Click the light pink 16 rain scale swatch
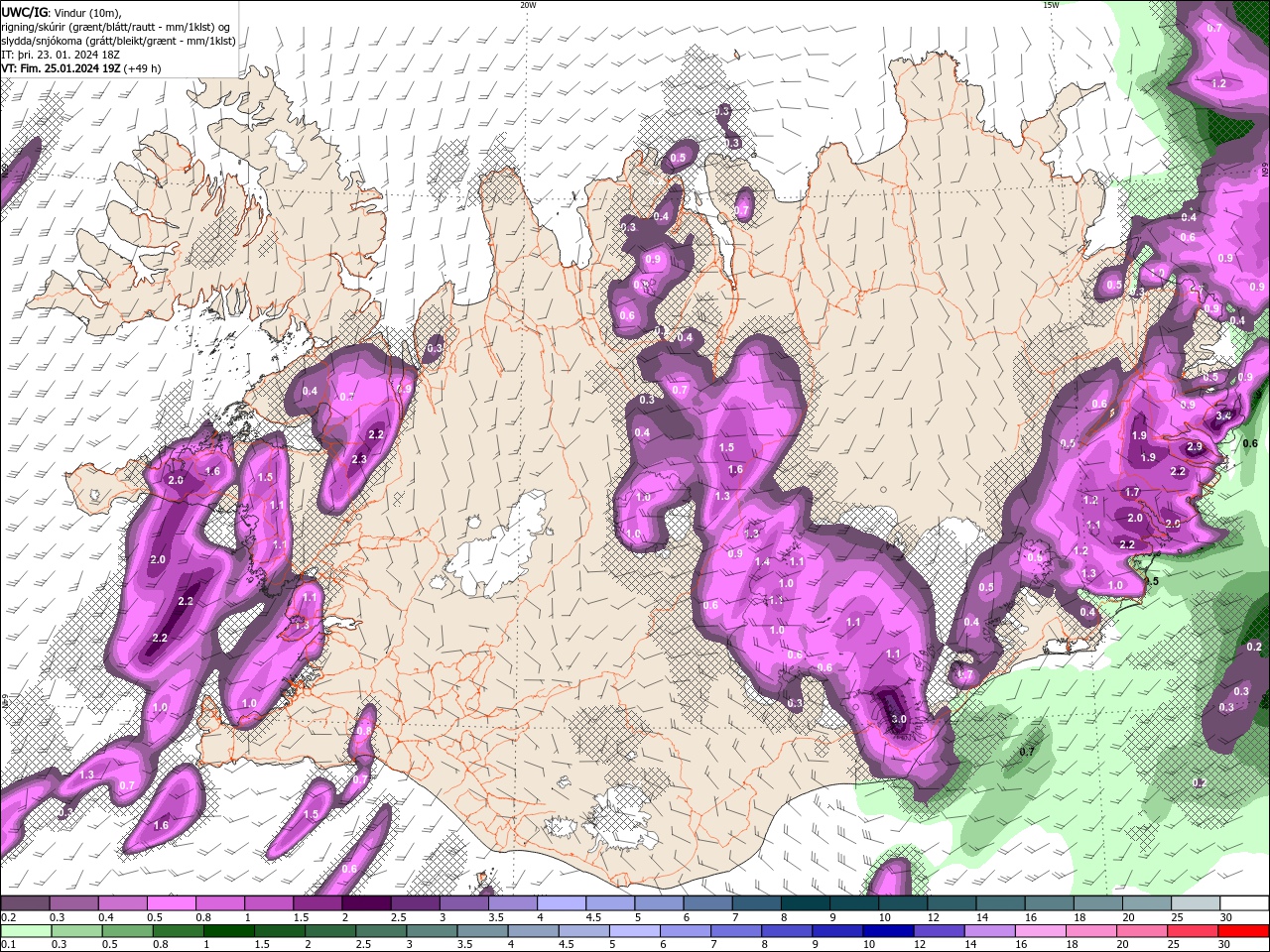 (1041, 931)
